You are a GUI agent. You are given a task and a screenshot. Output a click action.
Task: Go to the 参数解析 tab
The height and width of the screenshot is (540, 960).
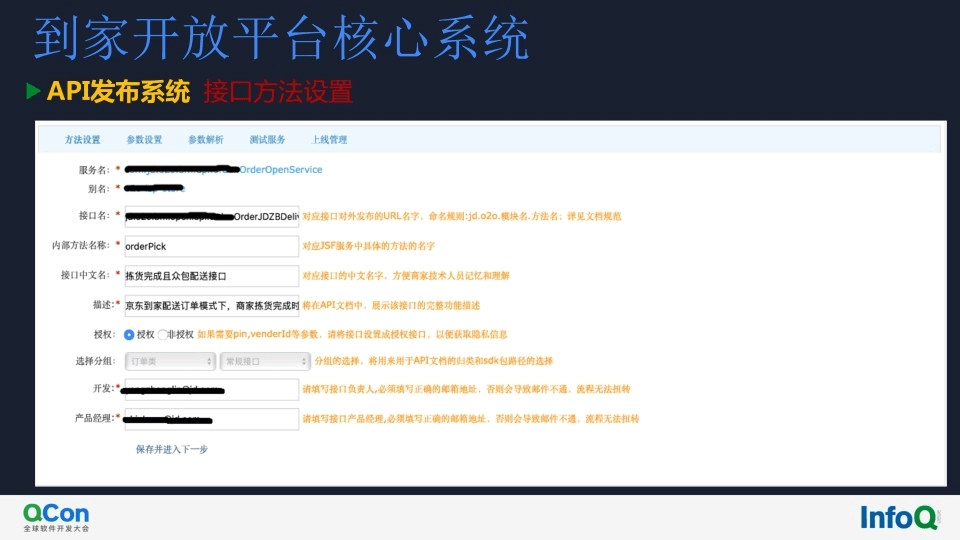tap(206, 140)
